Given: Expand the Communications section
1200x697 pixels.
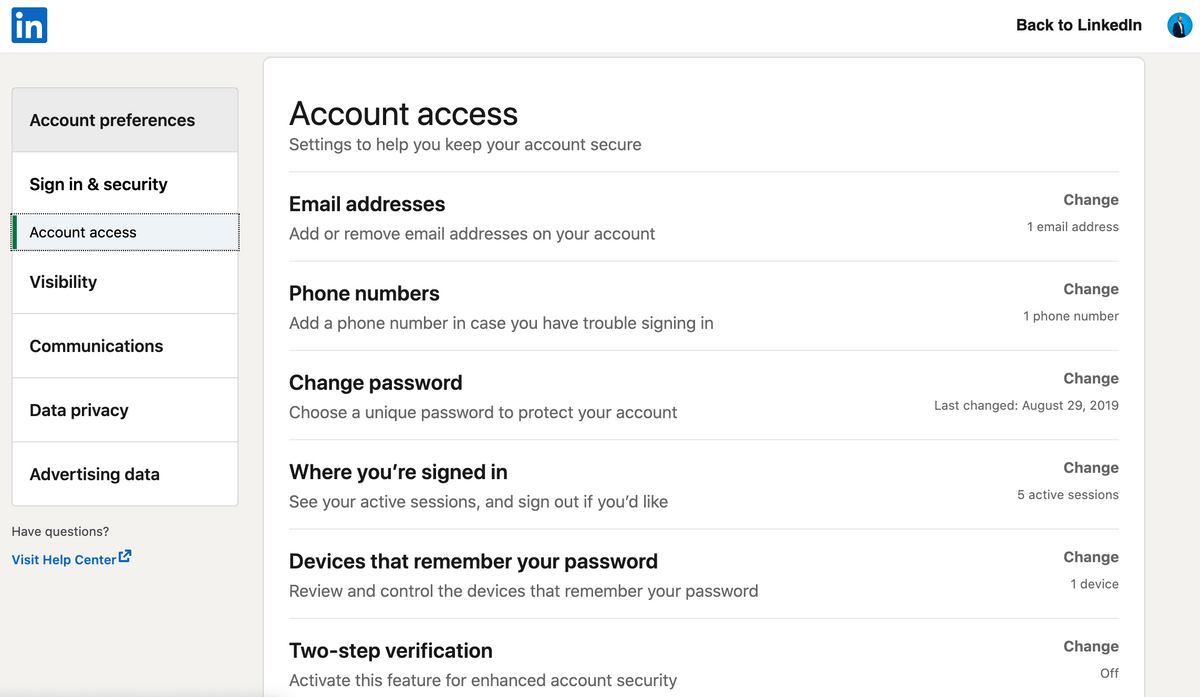Looking at the screenshot, I should (125, 346).
